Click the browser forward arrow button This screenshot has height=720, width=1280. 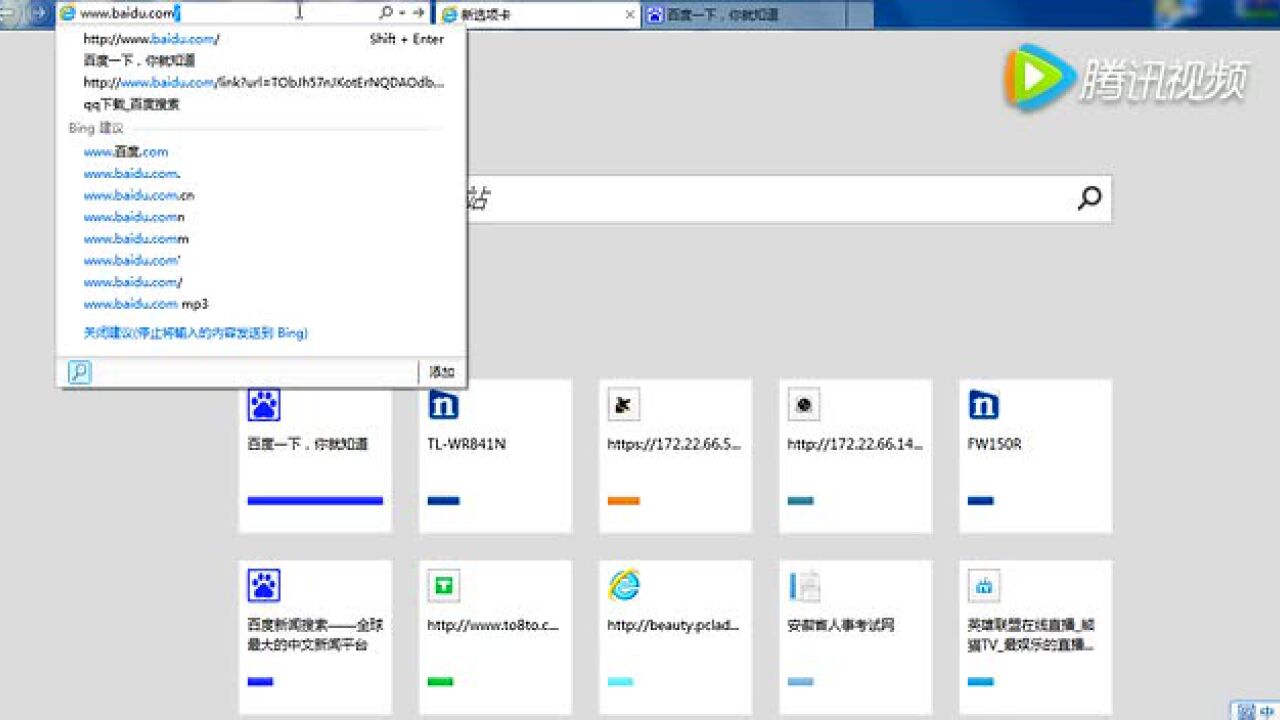(40, 13)
